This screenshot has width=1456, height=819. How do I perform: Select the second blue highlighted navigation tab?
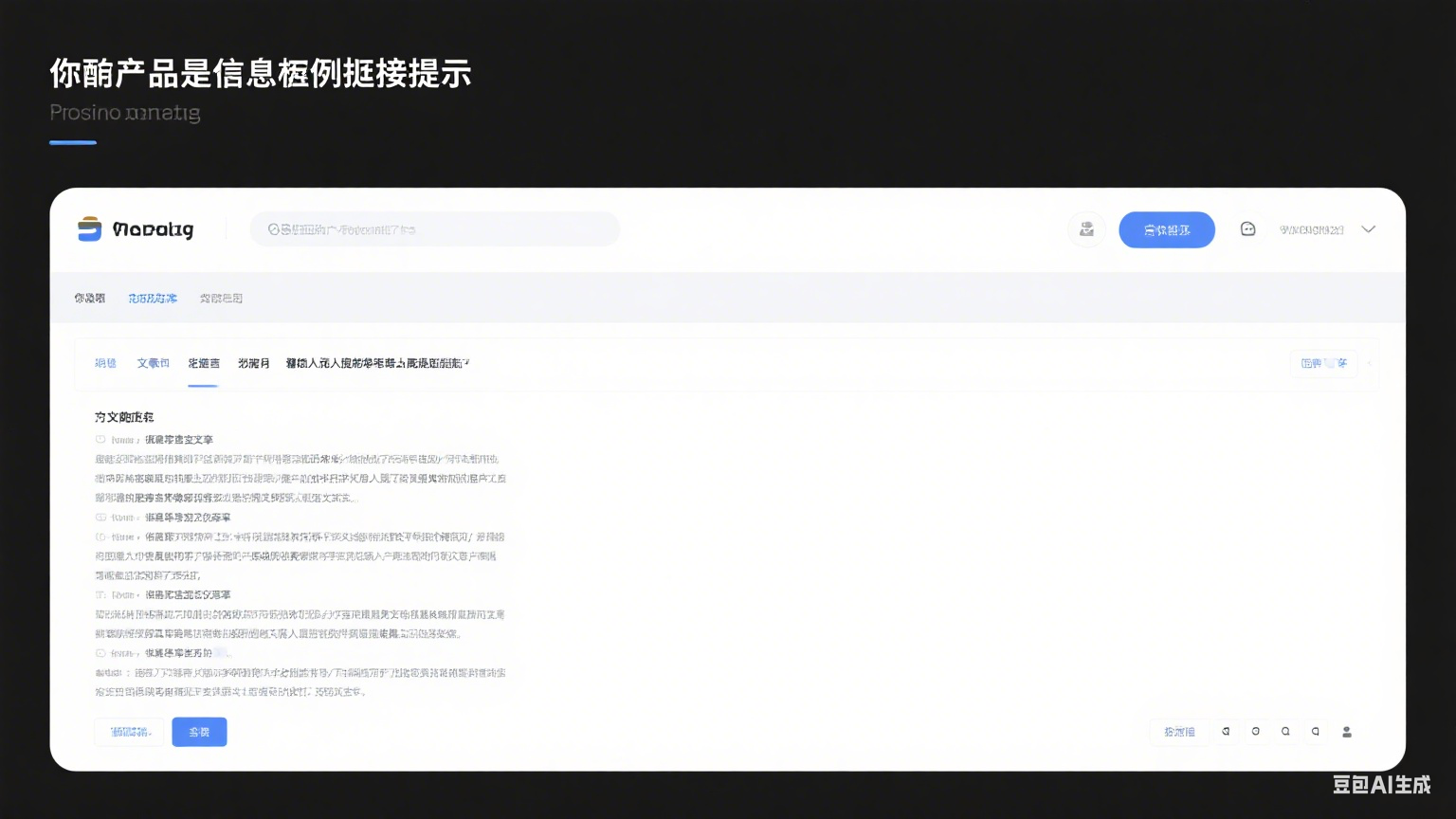[x=152, y=297]
